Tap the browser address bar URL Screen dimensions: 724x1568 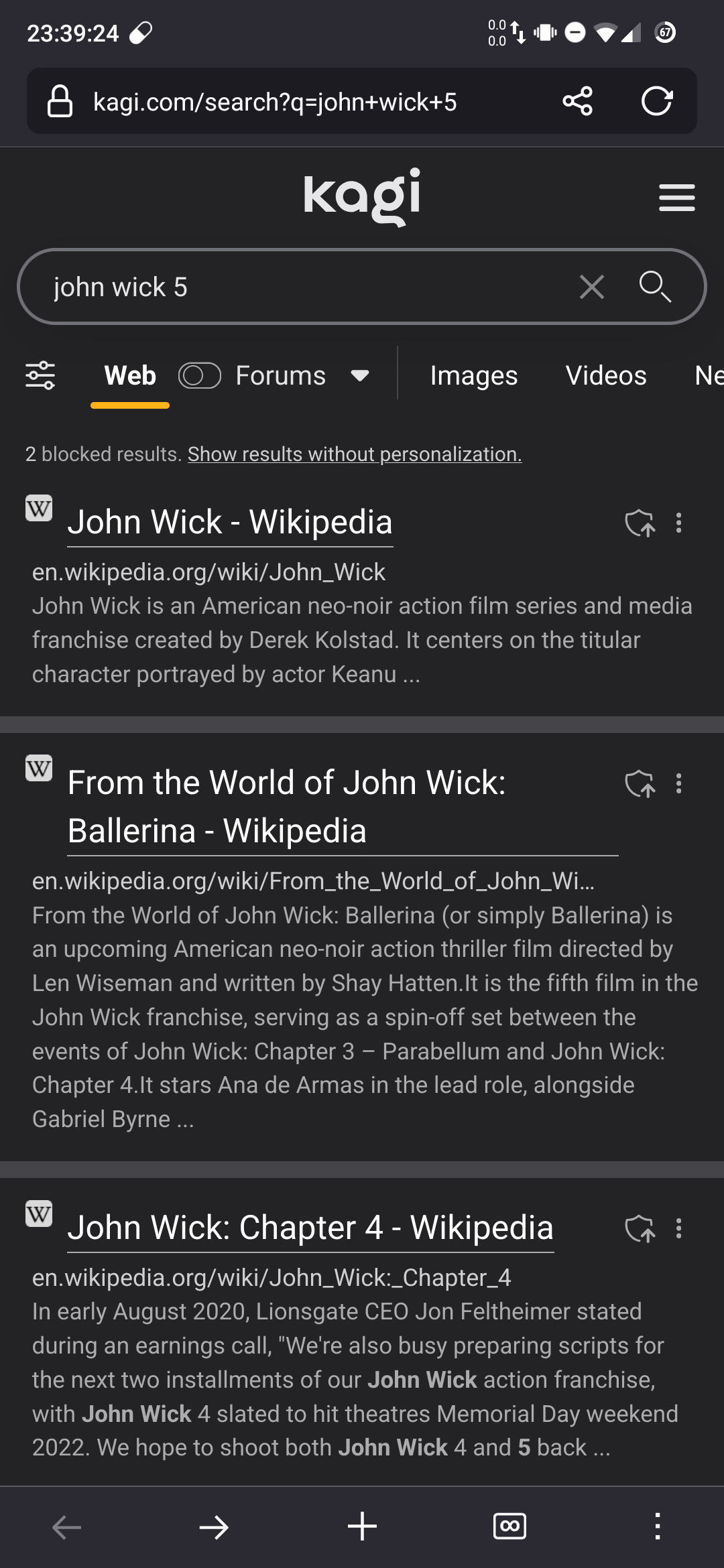click(x=275, y=102)
